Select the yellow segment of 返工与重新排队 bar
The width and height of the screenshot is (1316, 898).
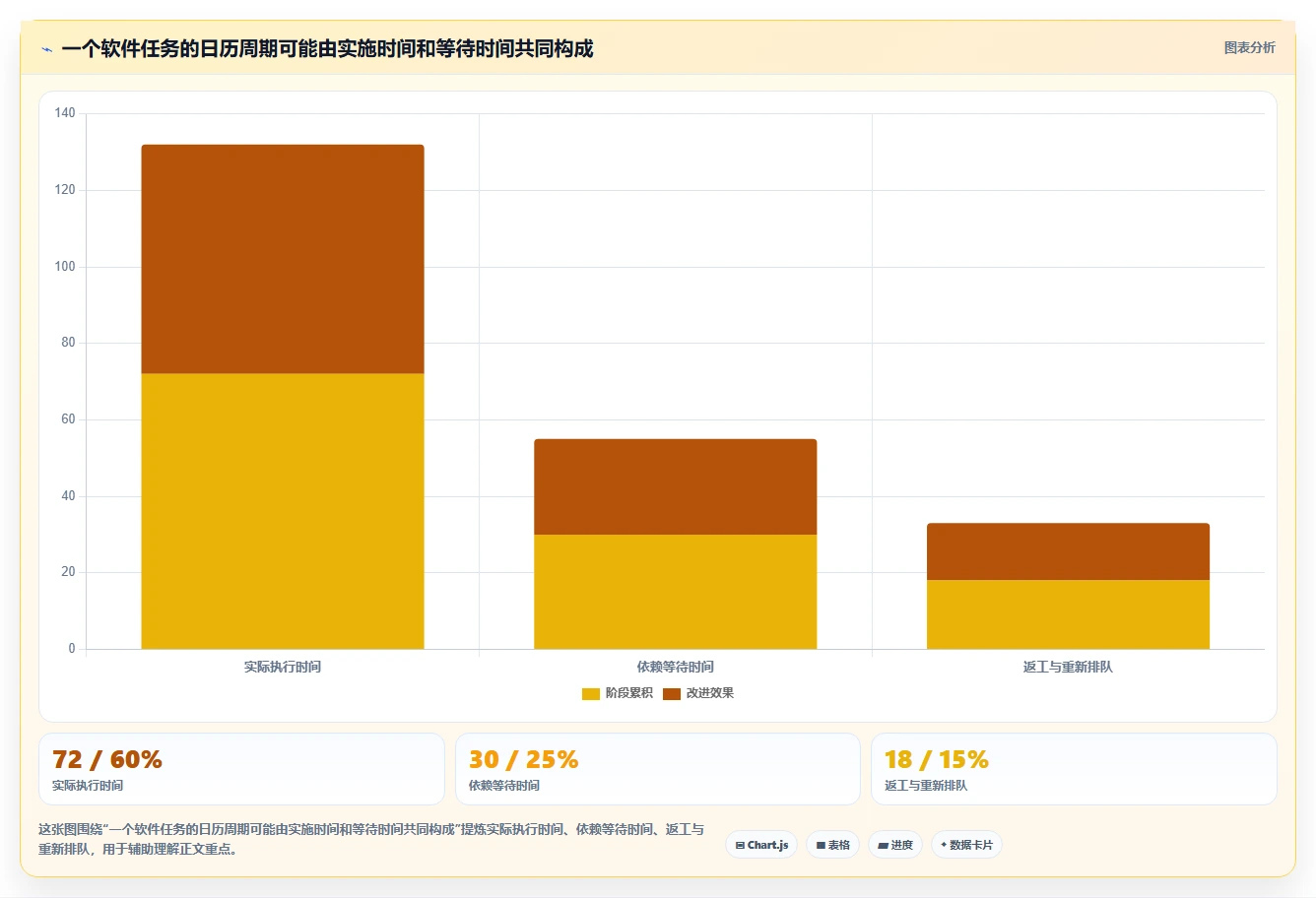click(1068, 614)
